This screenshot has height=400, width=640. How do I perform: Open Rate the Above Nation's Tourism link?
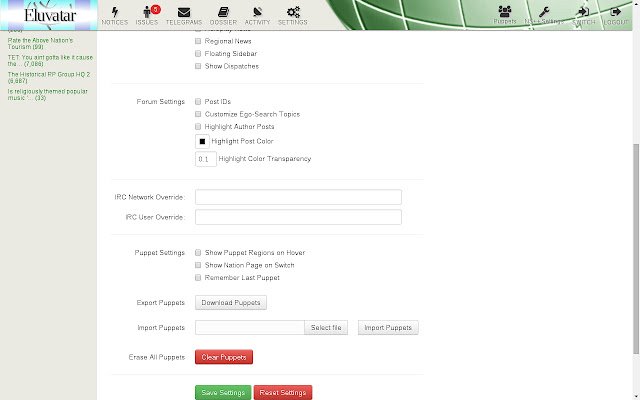(x=40, y=44)
